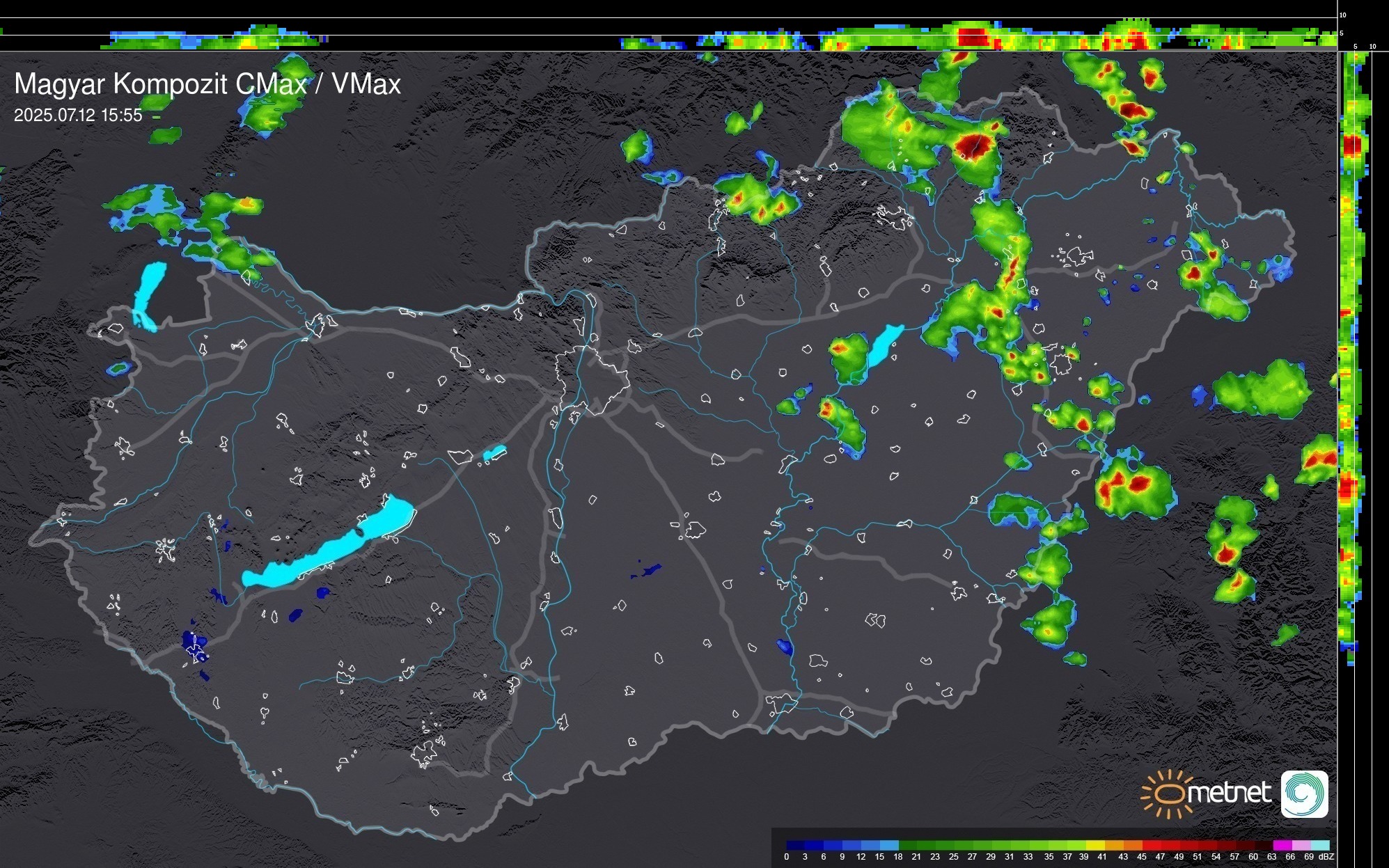Select the light blue 15 dBZ swatch
Viewport: 1389px width, 868px height.
[x=889, y=845]
